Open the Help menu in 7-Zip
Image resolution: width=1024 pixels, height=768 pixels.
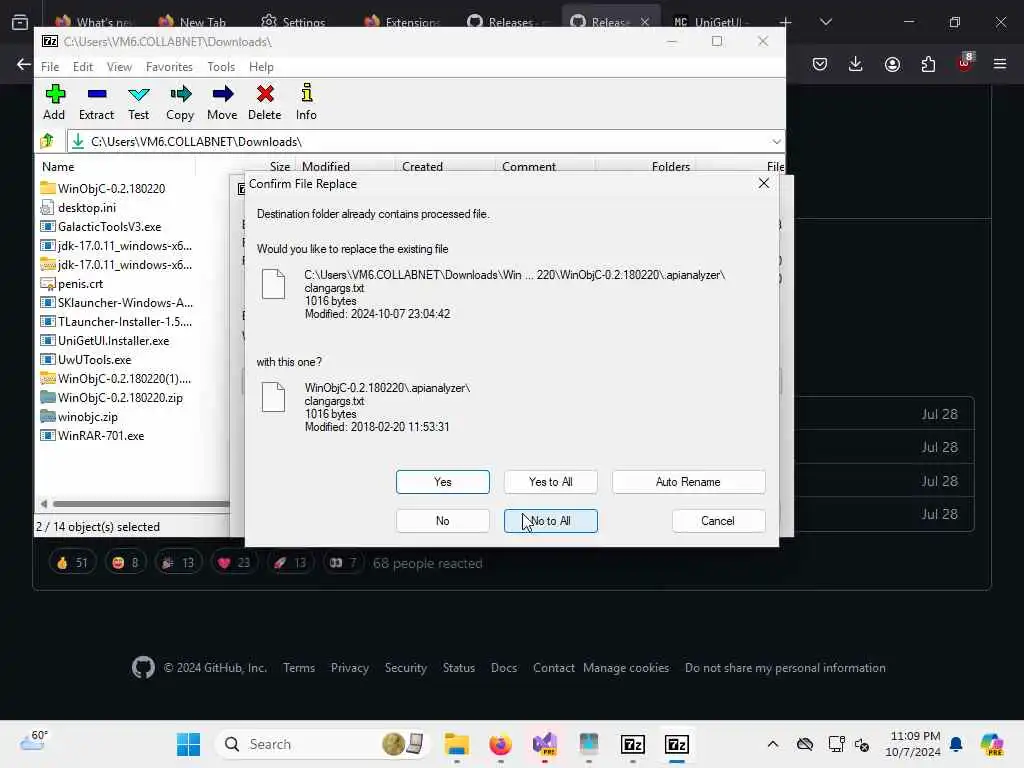(x=261, y=67)
